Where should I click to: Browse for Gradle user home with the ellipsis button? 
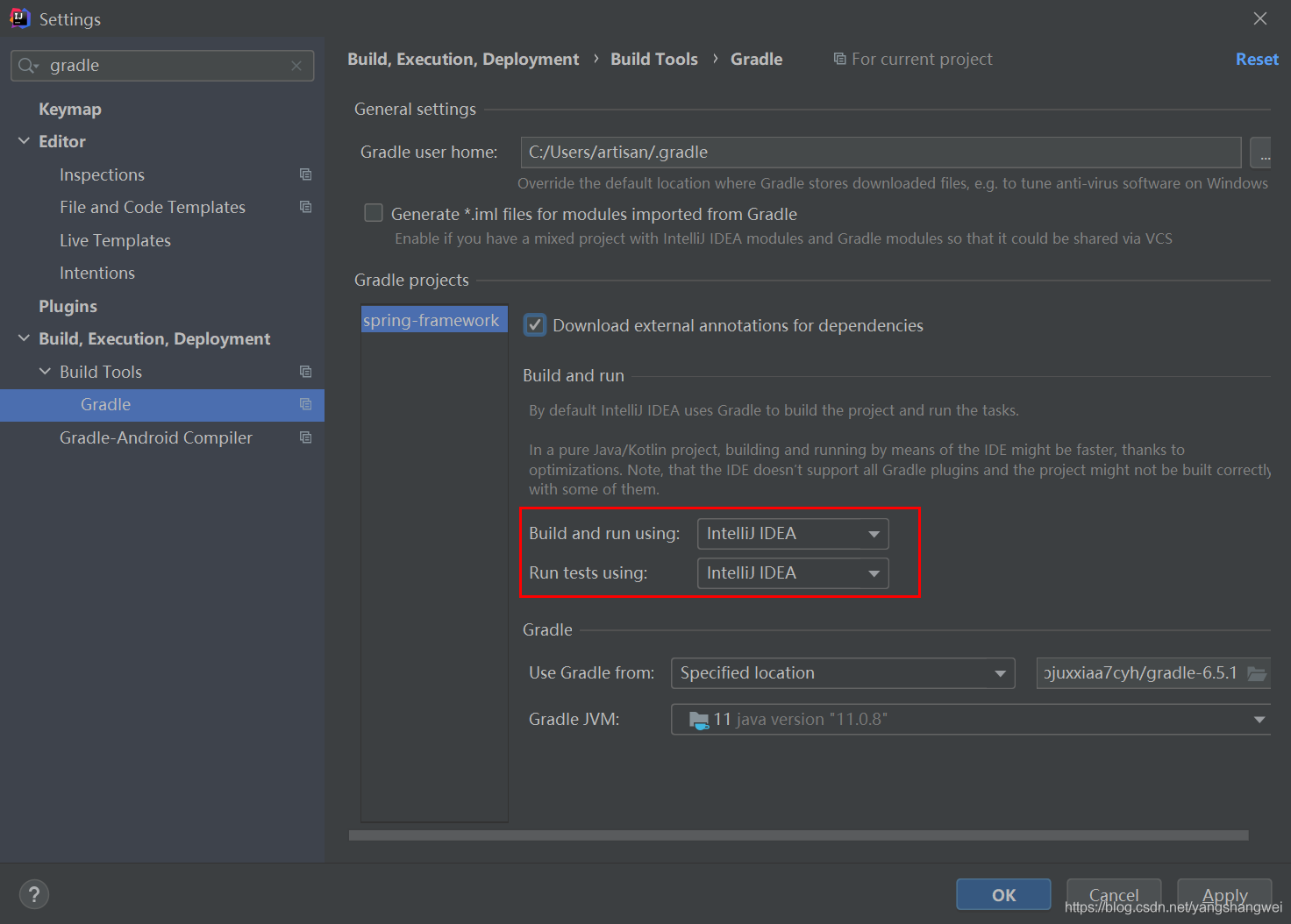click(x=1260, y=153)
